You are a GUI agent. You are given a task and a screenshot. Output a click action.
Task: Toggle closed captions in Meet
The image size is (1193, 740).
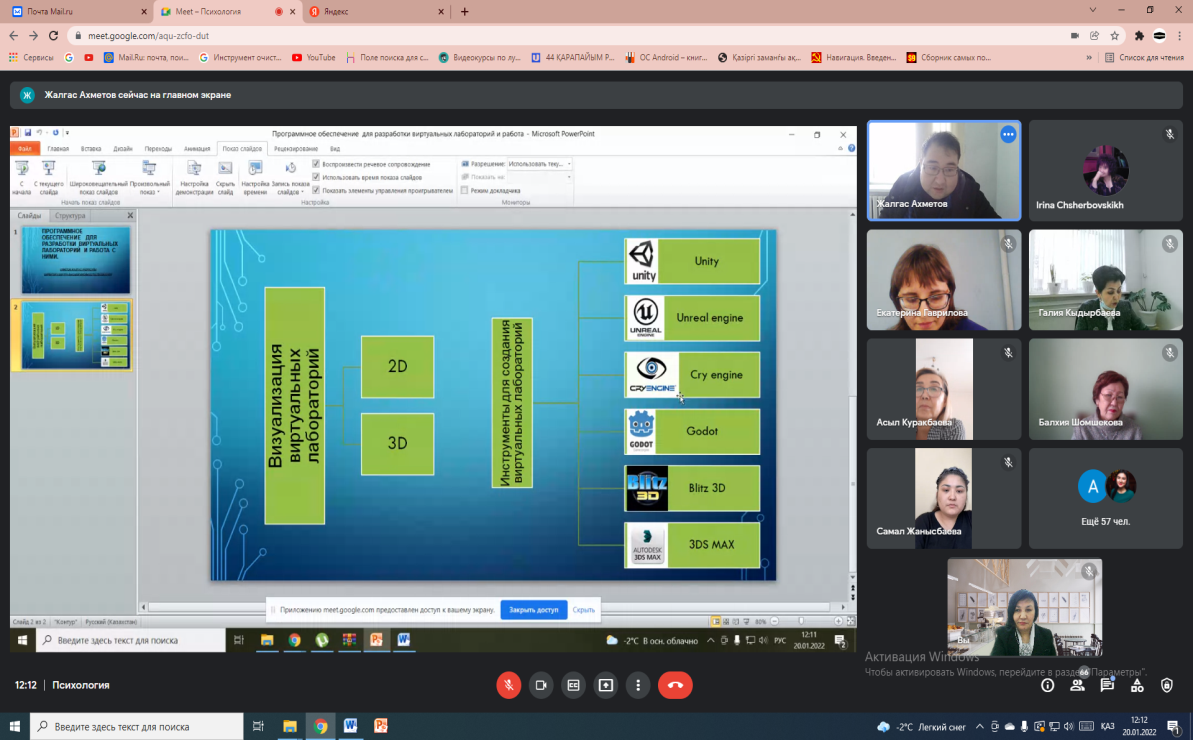[x=574, y=685]
